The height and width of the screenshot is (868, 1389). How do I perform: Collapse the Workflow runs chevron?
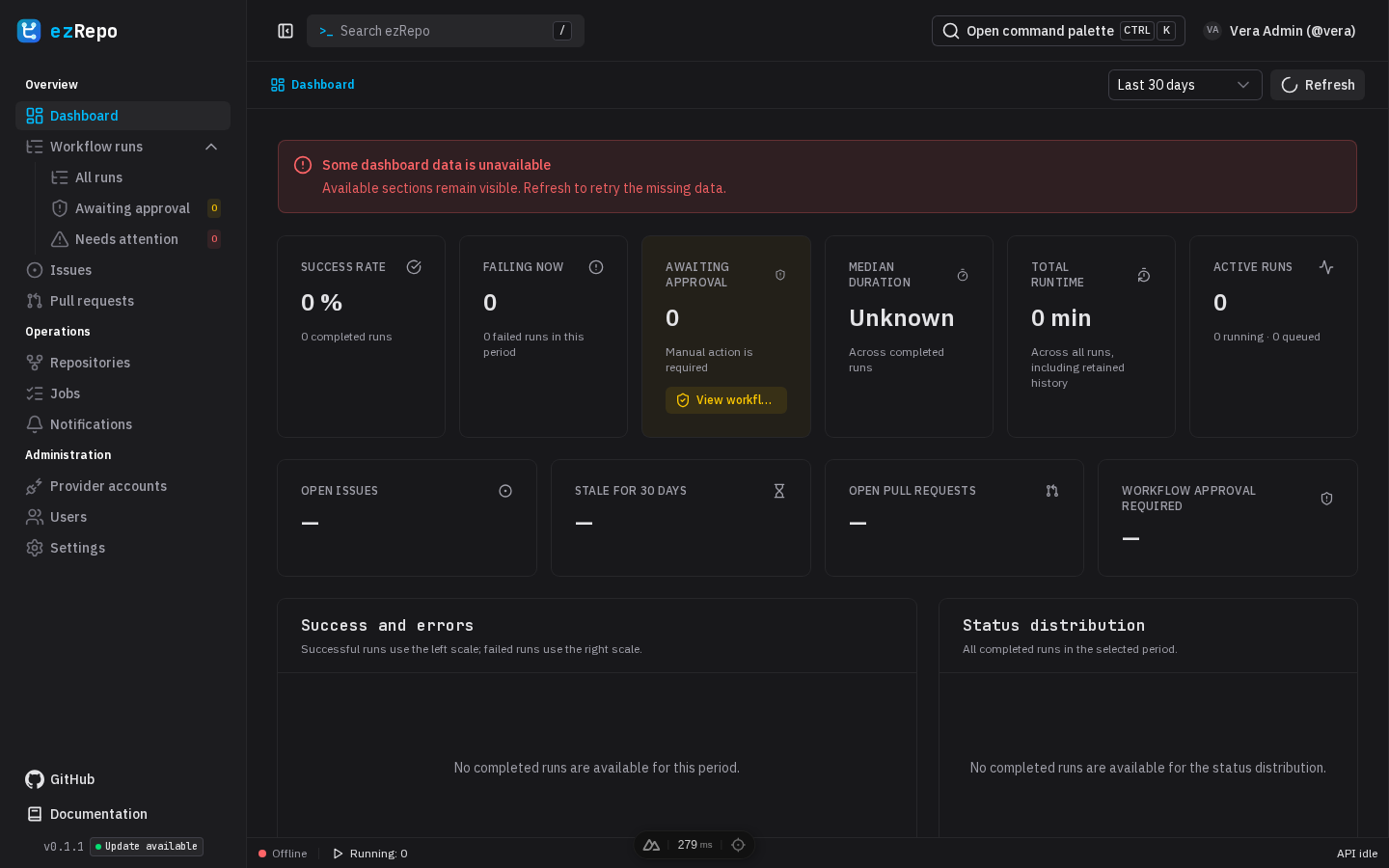[x=211, y=147]
